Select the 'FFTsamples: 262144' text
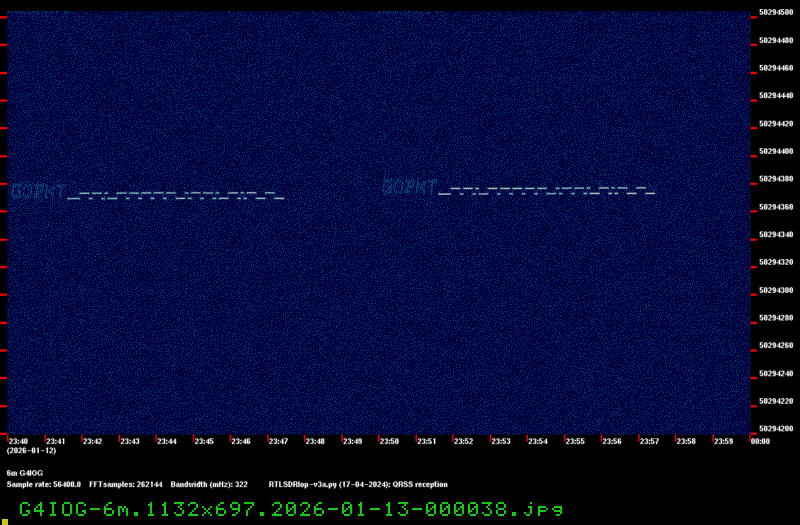This screenshot has height=525, width=800. (x=126, y=485)
